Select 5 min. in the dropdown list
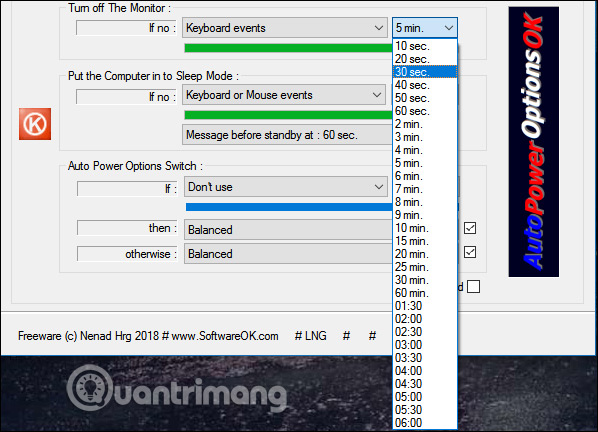Screen dimensions: 598x432 tap(425, 163)
